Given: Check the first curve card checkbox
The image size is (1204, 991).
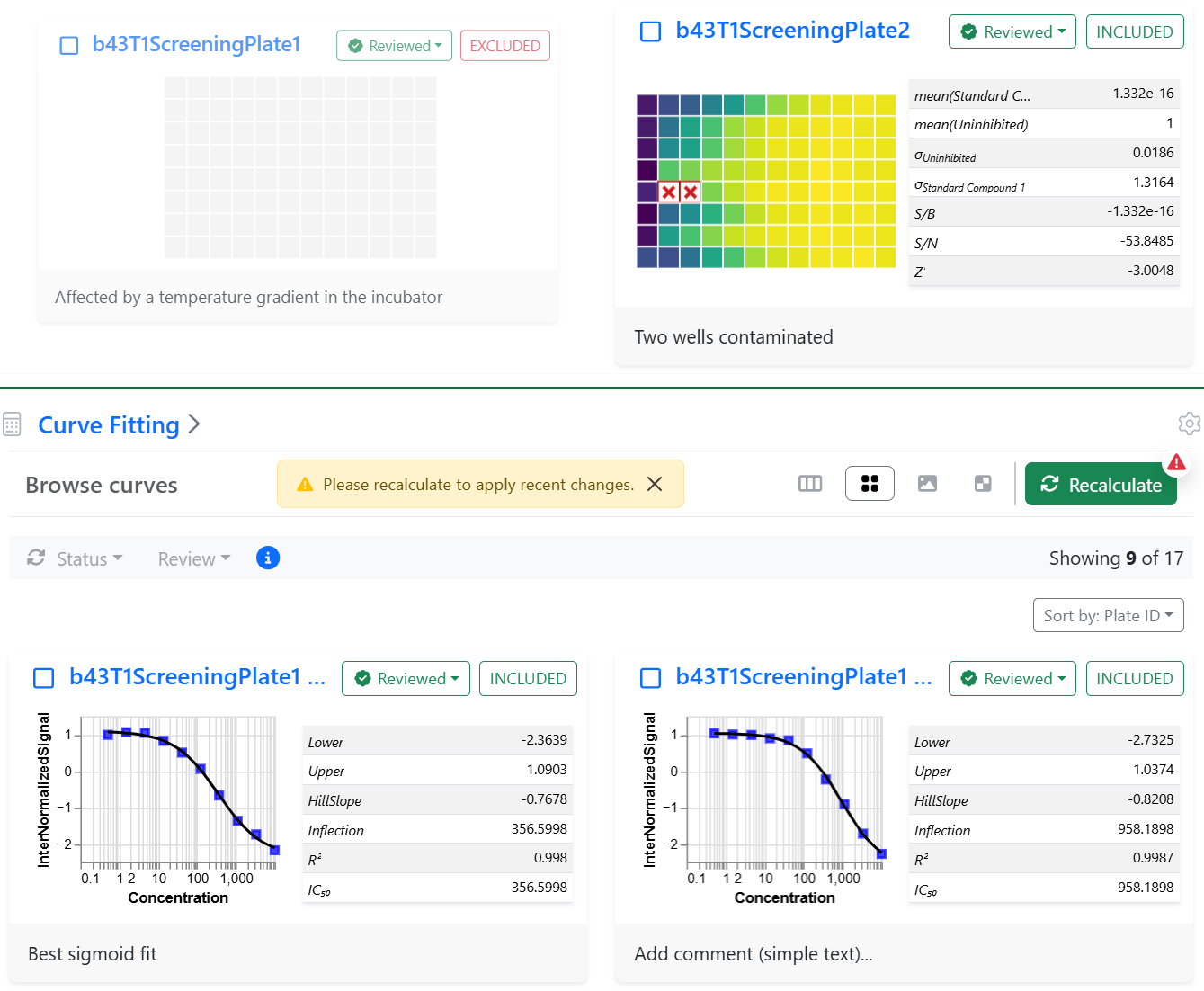Looking at the screenshot, I should (43, 678).
